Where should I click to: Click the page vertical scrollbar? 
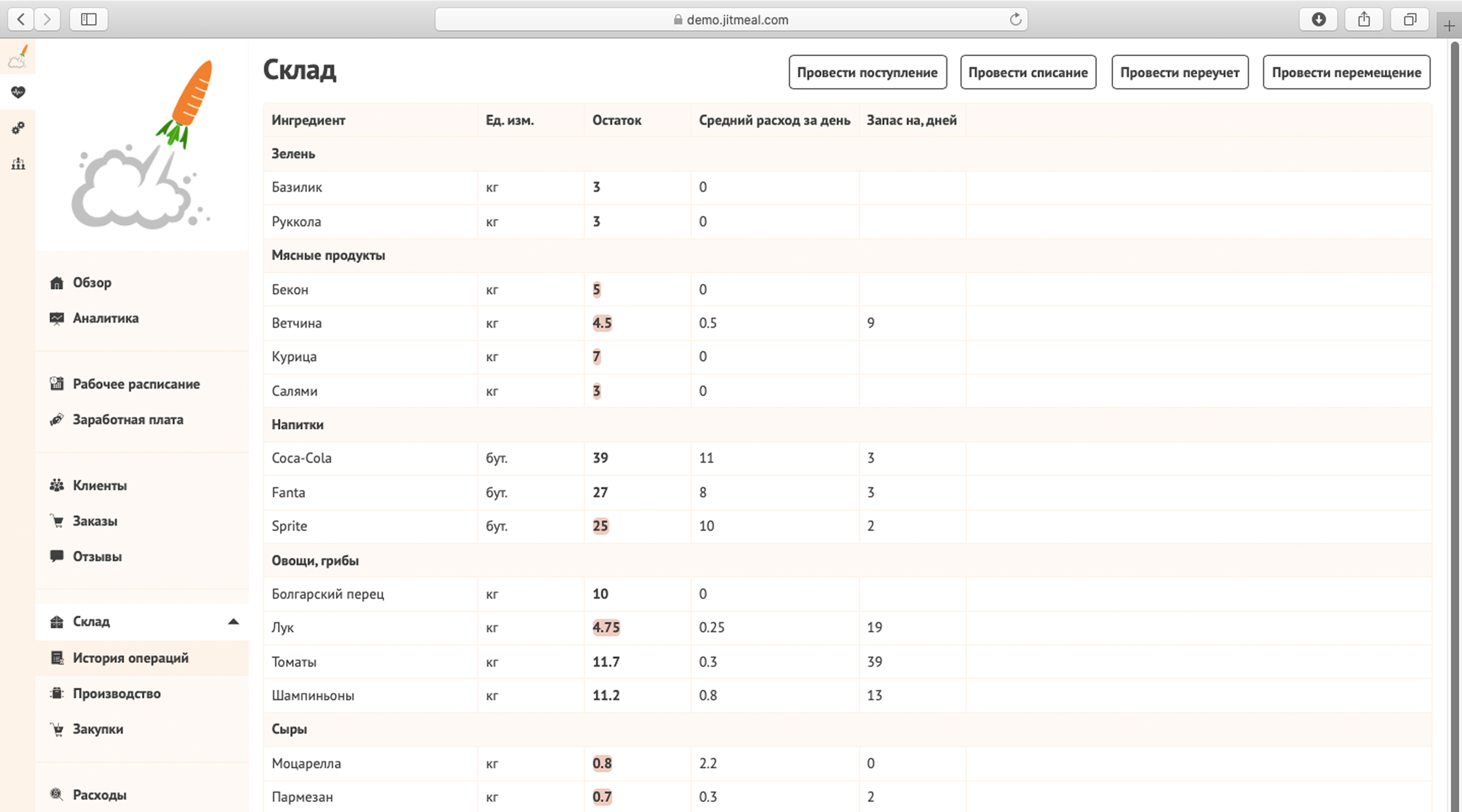point(1454,397)
